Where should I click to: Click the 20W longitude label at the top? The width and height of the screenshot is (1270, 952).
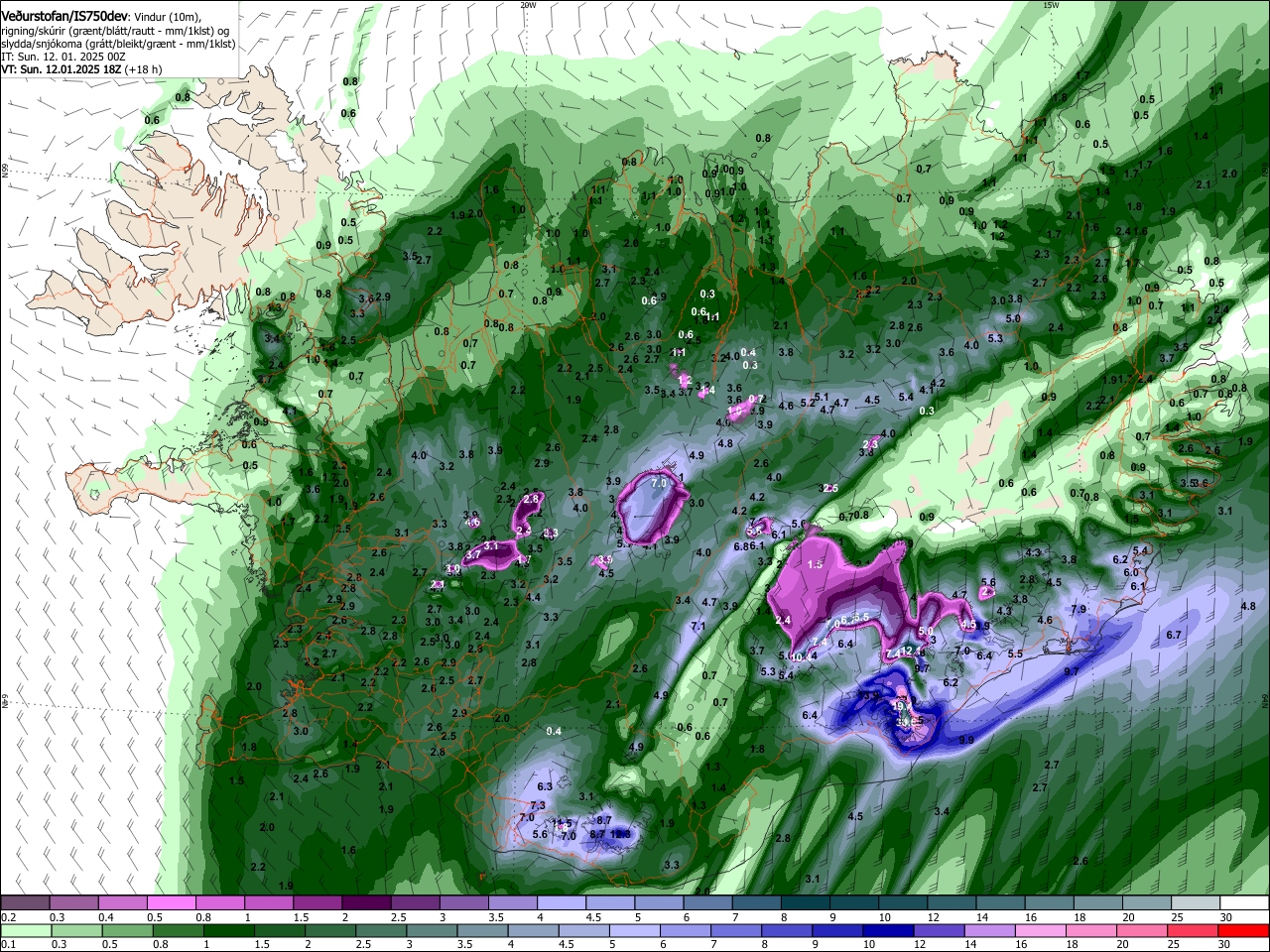pyautogui.click(x=528, y=4)
